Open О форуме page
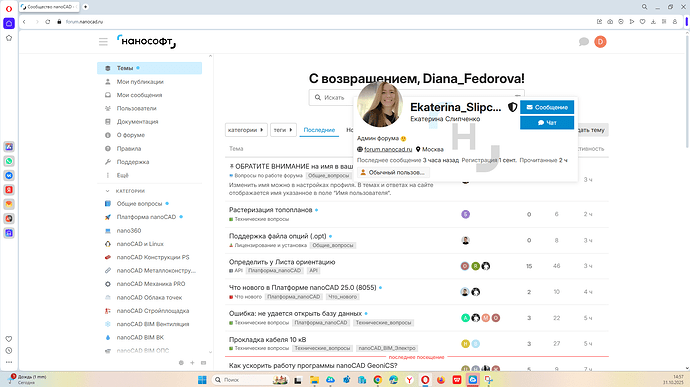The width and height of the screenshot is (690, 387). (x=131, y=135)
